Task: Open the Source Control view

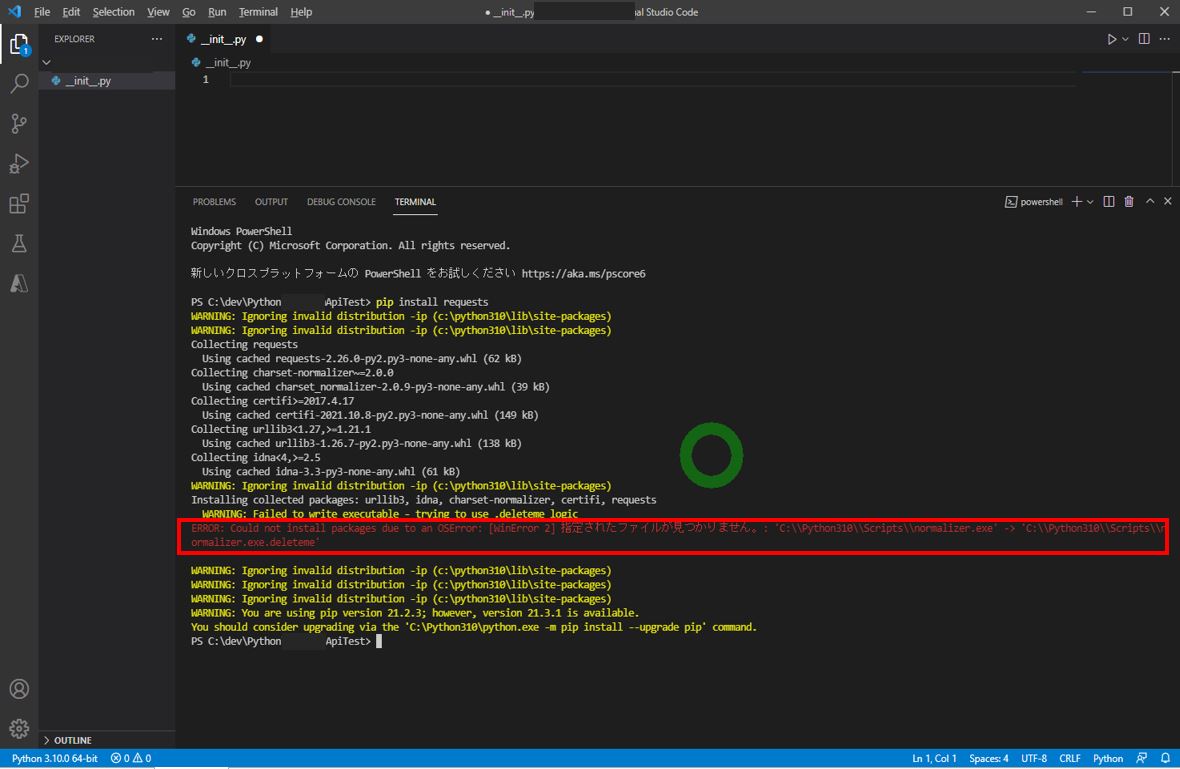Action: (18, 123)
